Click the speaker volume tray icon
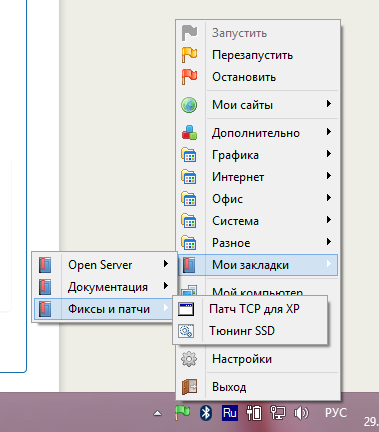This screenshot has height=432, width=379. coord(301,413)
